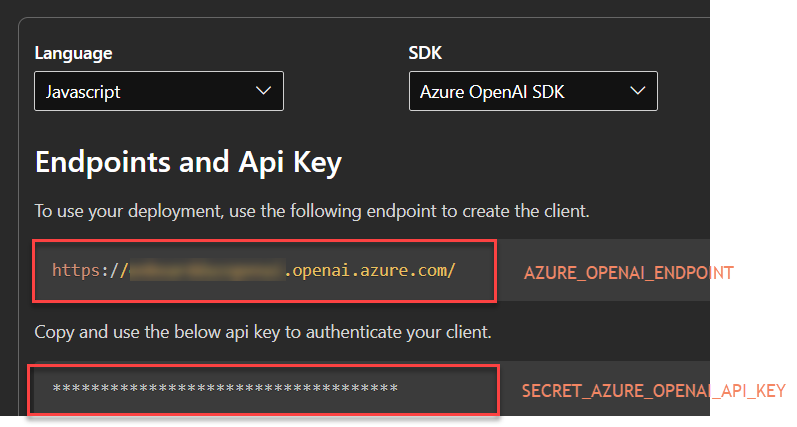
Task: Click the Azure OpenAI SDK text in SDK box
Action: 492,92
